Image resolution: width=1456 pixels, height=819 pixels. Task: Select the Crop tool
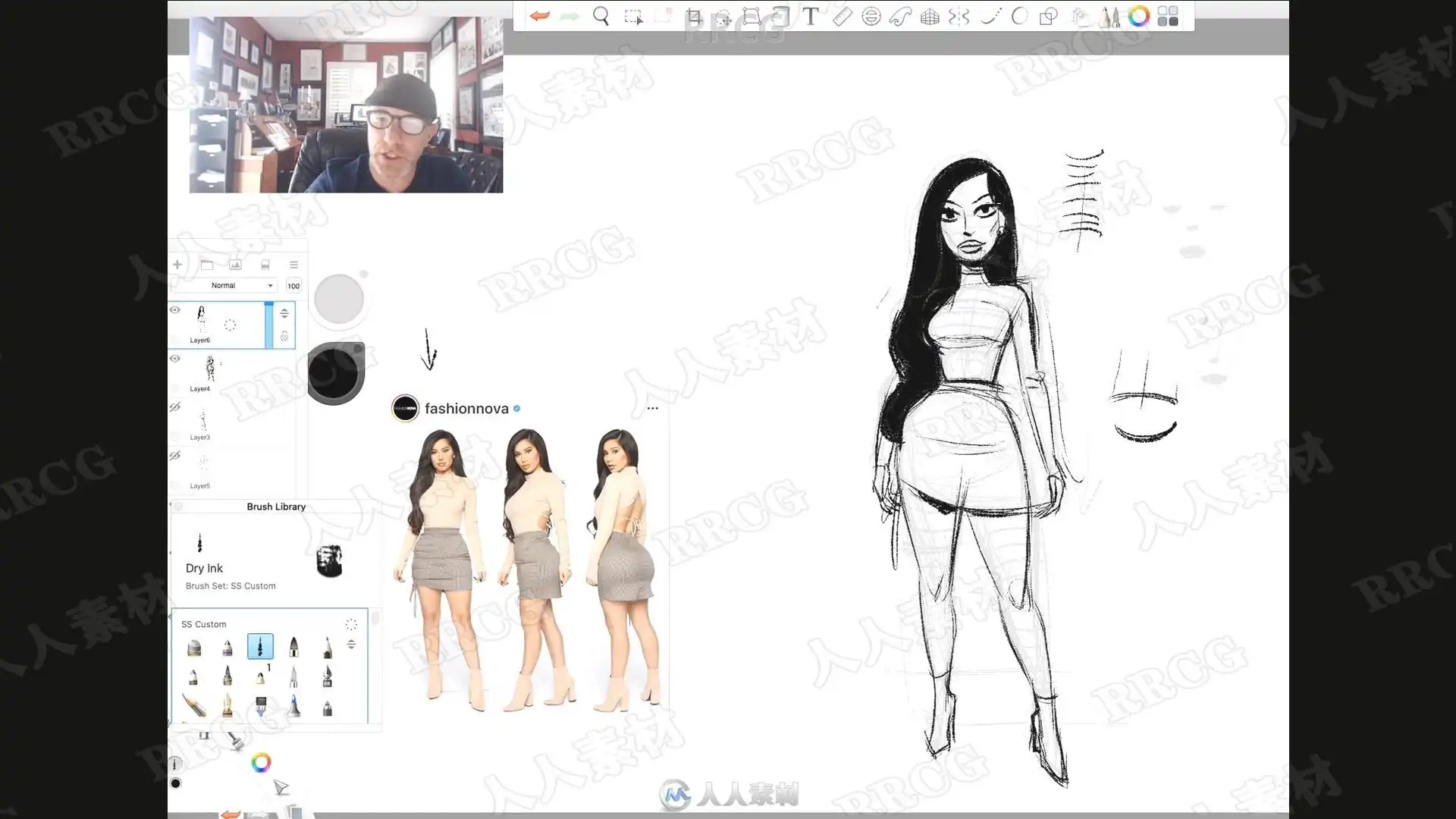693,16
